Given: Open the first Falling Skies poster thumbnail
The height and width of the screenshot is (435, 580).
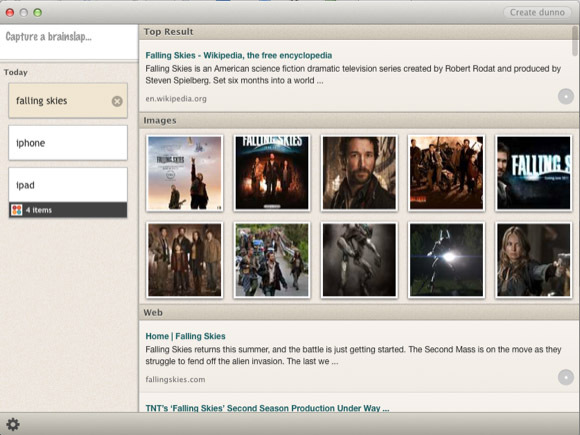Looking at the screenshot, I should (185, 173).
